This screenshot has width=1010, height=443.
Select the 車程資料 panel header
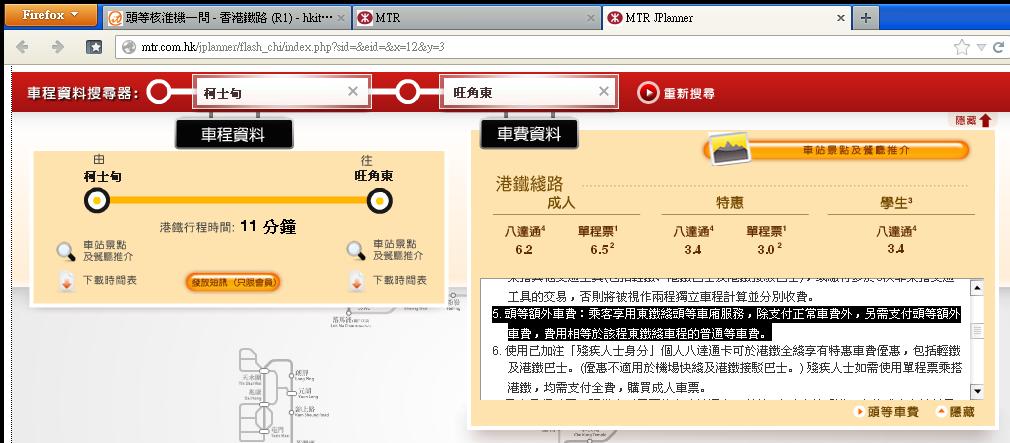pos(234,135)
